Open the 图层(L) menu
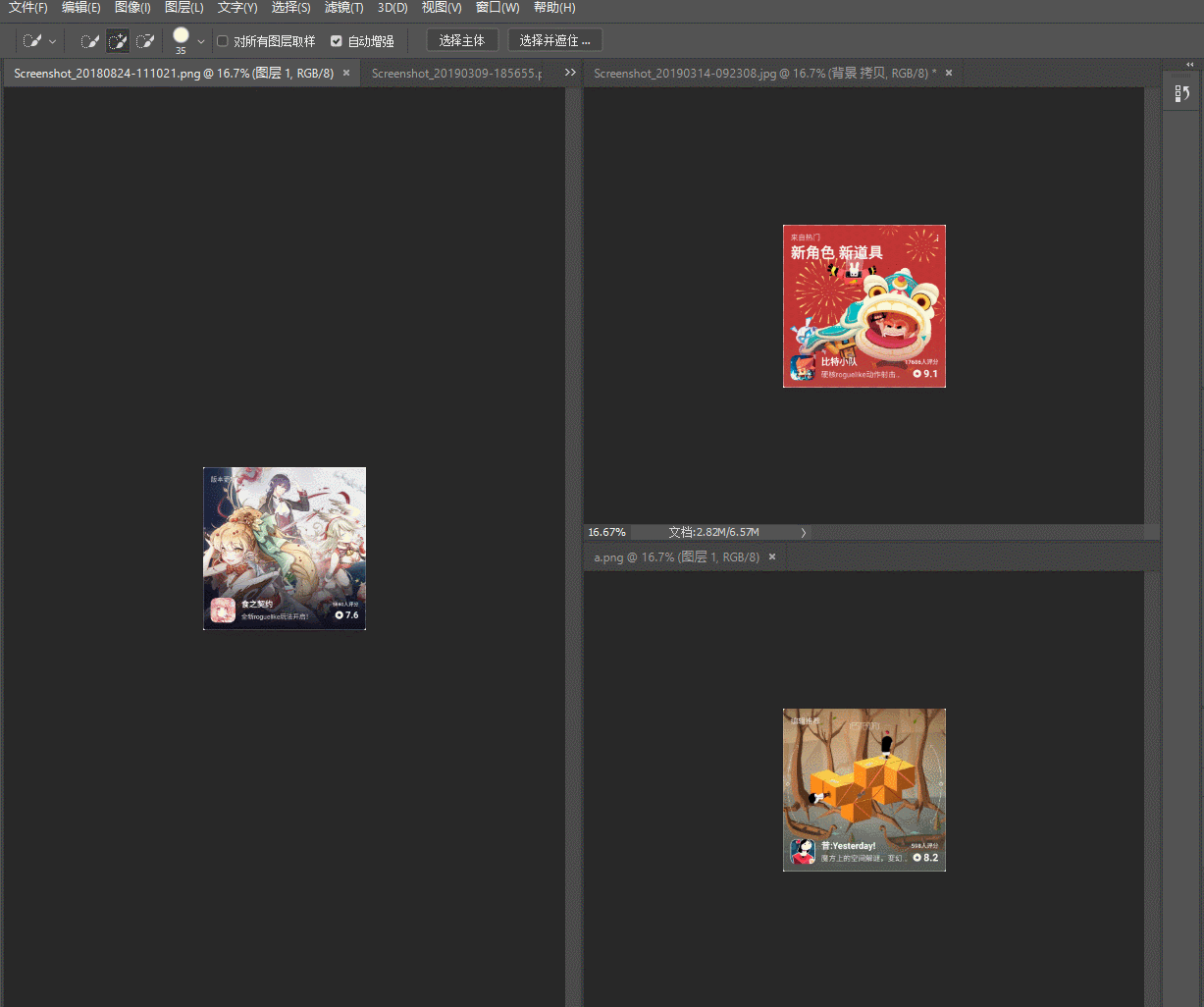The image size is (1204, 1007). pos(184,8)
